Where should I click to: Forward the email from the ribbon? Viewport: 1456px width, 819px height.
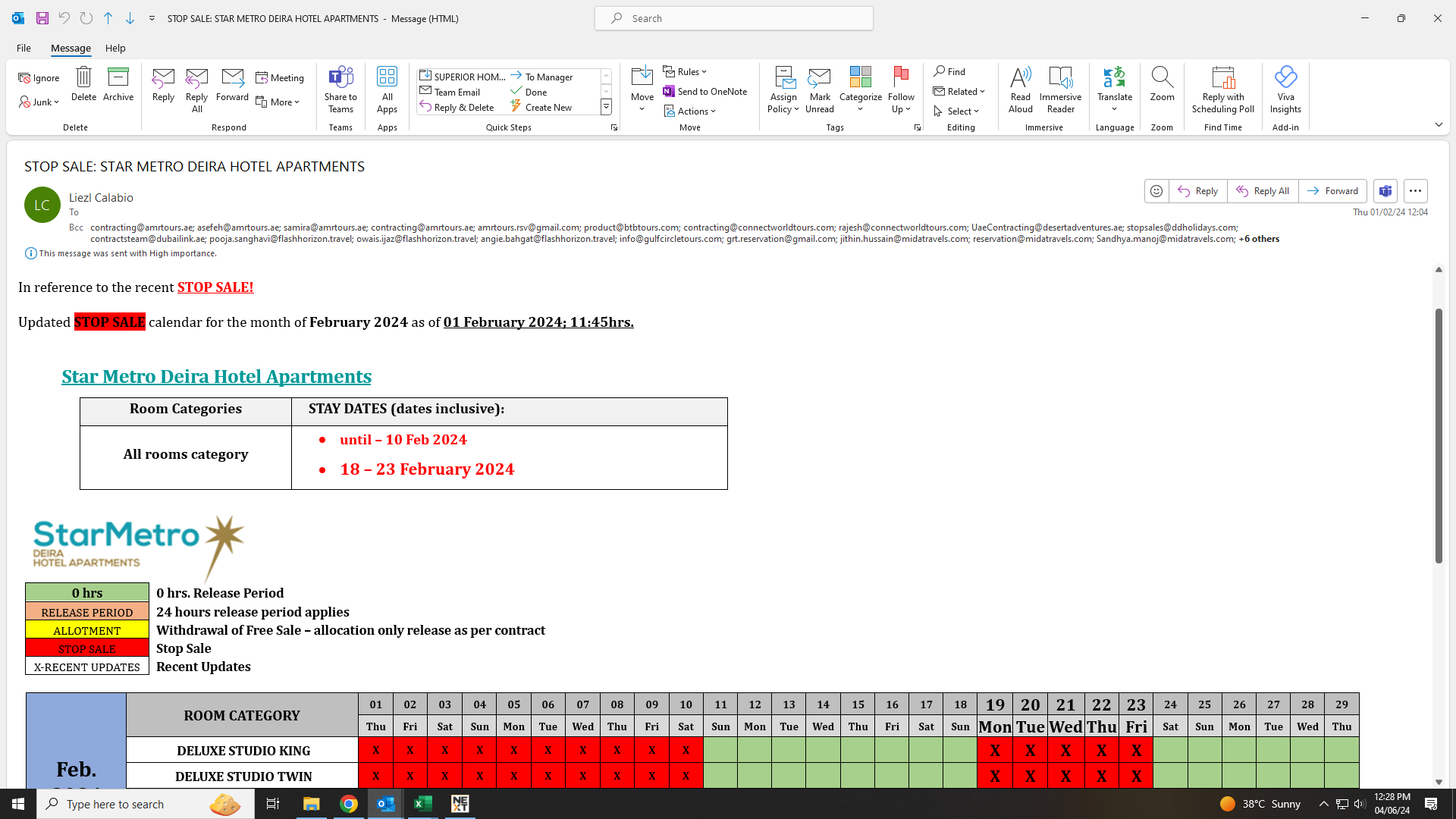pyautogui.click(x=232, y=83)
